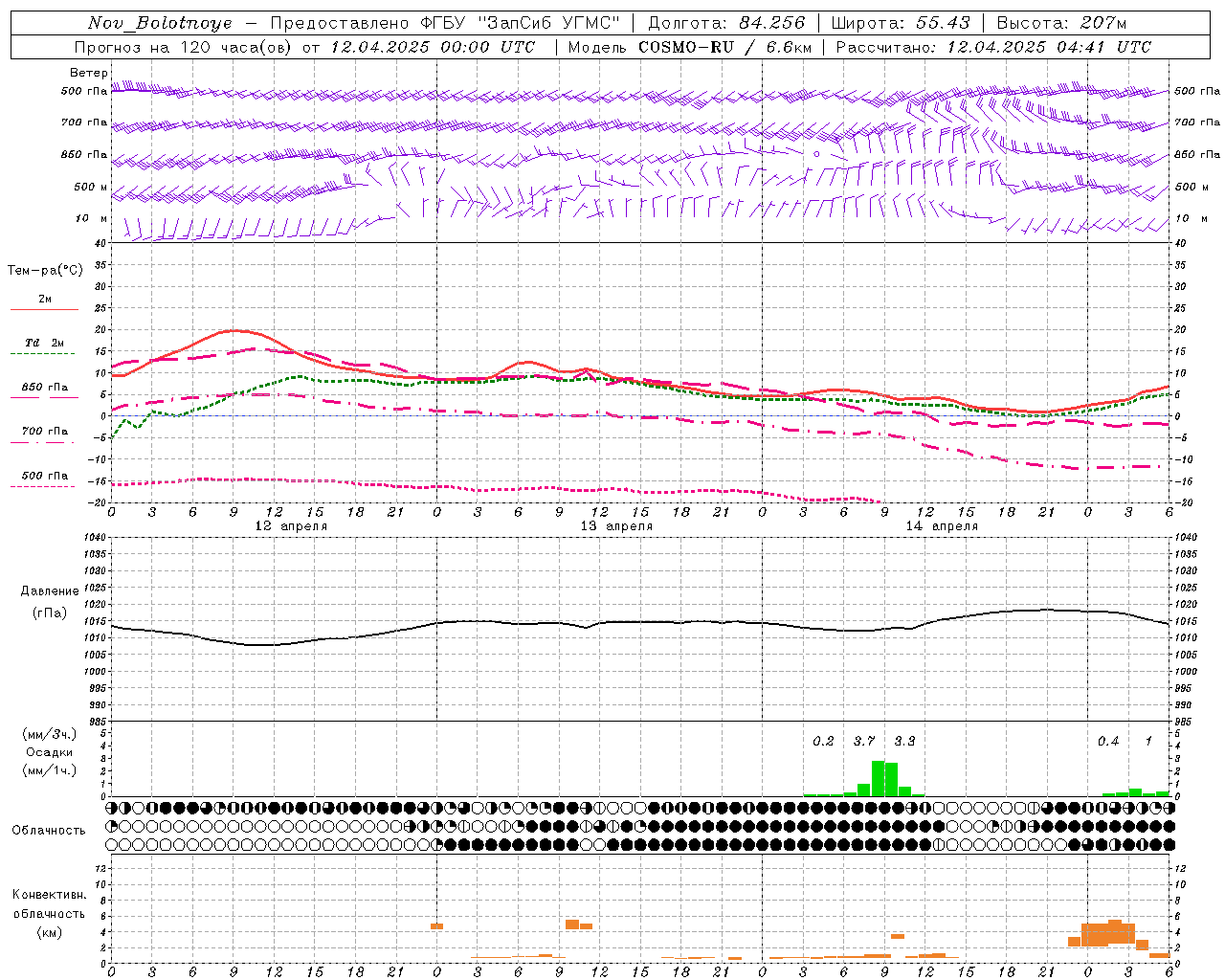1225x980 pixels.
Task: Click the precipitation total "0.4"
Action: tap(1108, 741)
